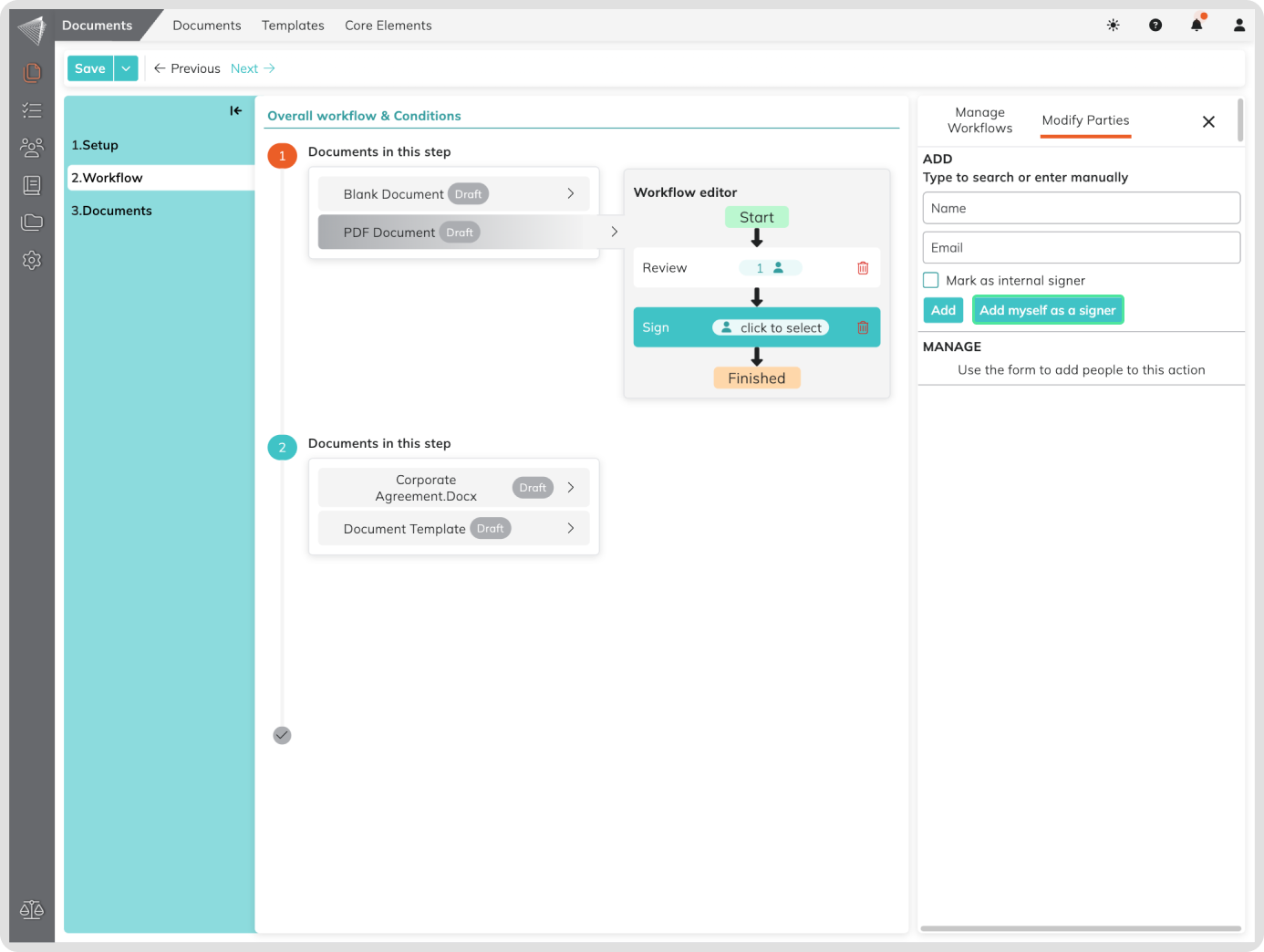The height and width of the screenshot is (952, 1264).
Task: Open the Templates menu item
Action: pos(293,26)
